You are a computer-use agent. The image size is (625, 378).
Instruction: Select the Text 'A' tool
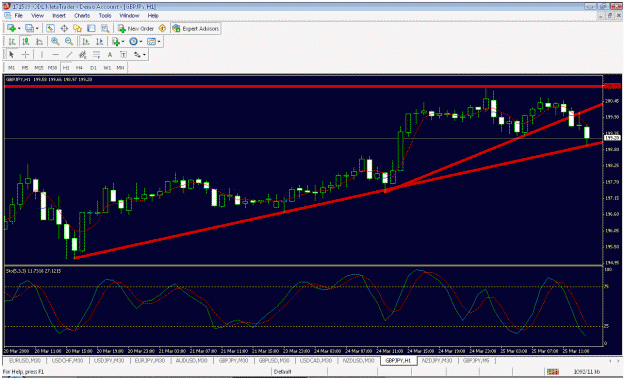pos(110,55)
